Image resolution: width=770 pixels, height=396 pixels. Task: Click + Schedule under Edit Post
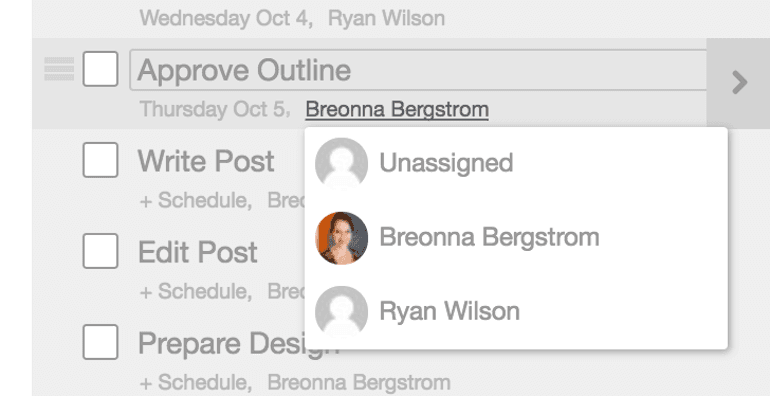[195, 291]
